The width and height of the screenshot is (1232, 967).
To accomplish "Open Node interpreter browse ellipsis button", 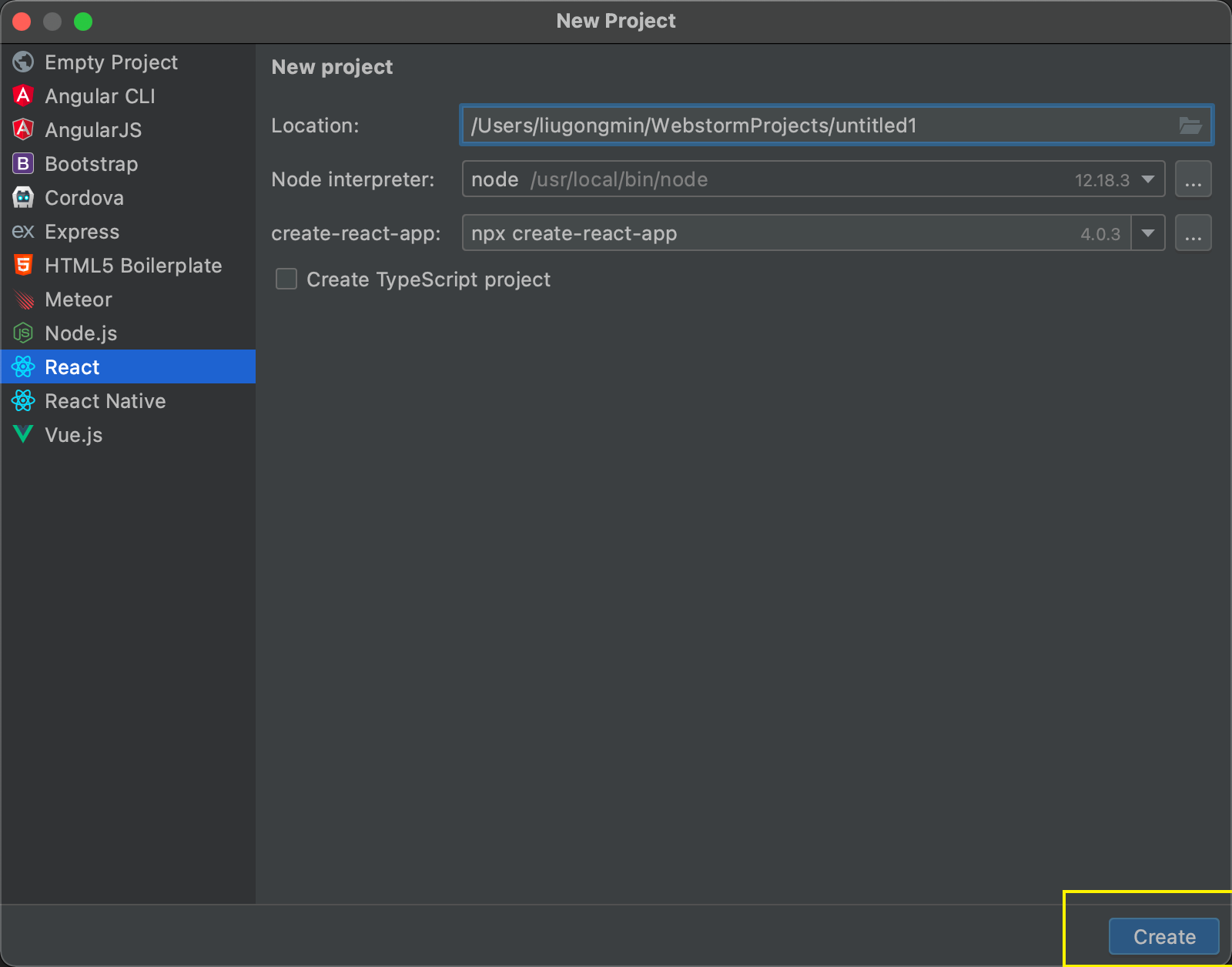I will coord(1193,179).
